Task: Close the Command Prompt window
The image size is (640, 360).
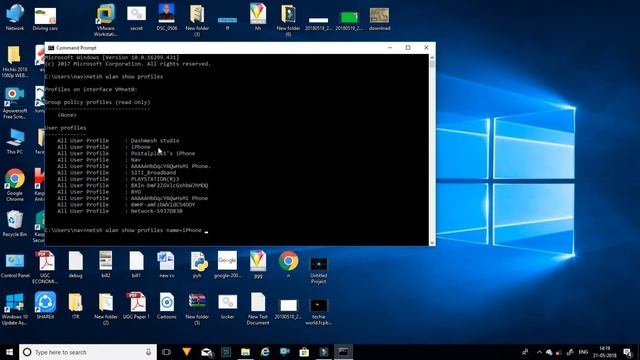Action: point(426,48)
